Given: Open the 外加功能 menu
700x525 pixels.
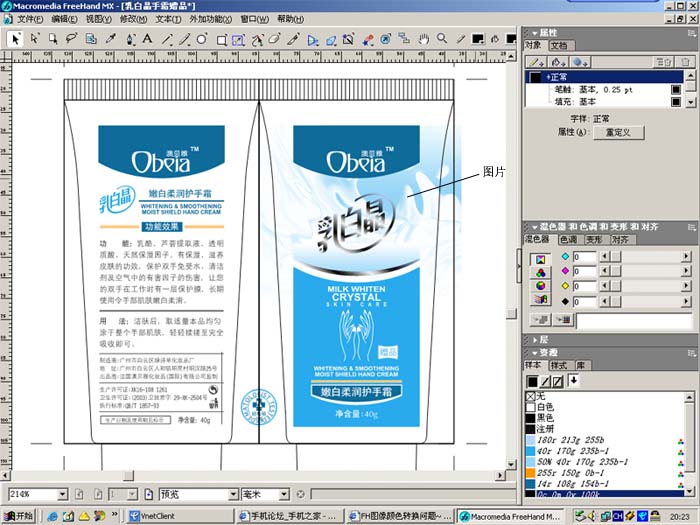Looking at the screenshot, I should click(x=210, y=19).
